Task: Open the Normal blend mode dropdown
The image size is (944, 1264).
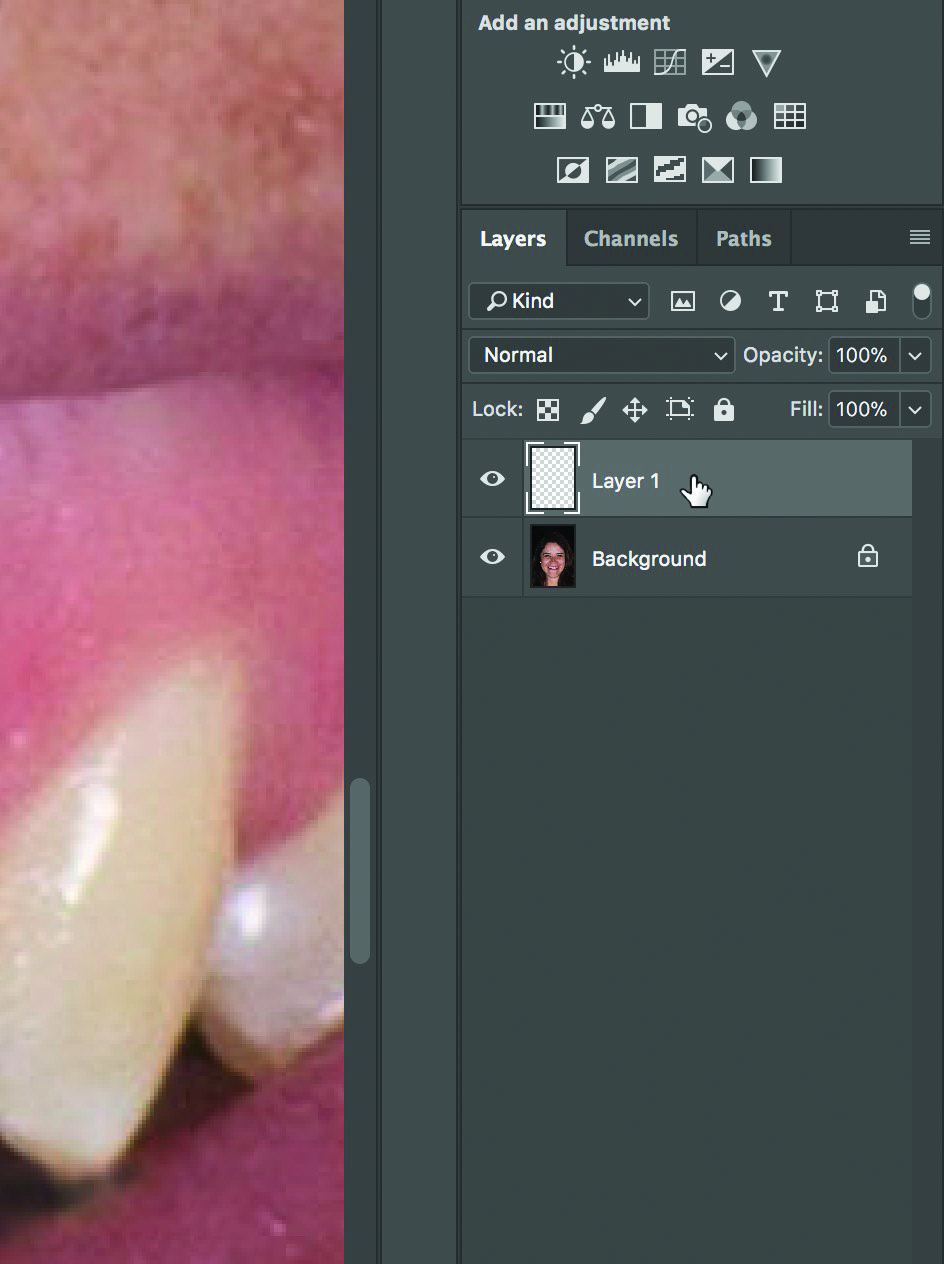Action: click(601, 355)
